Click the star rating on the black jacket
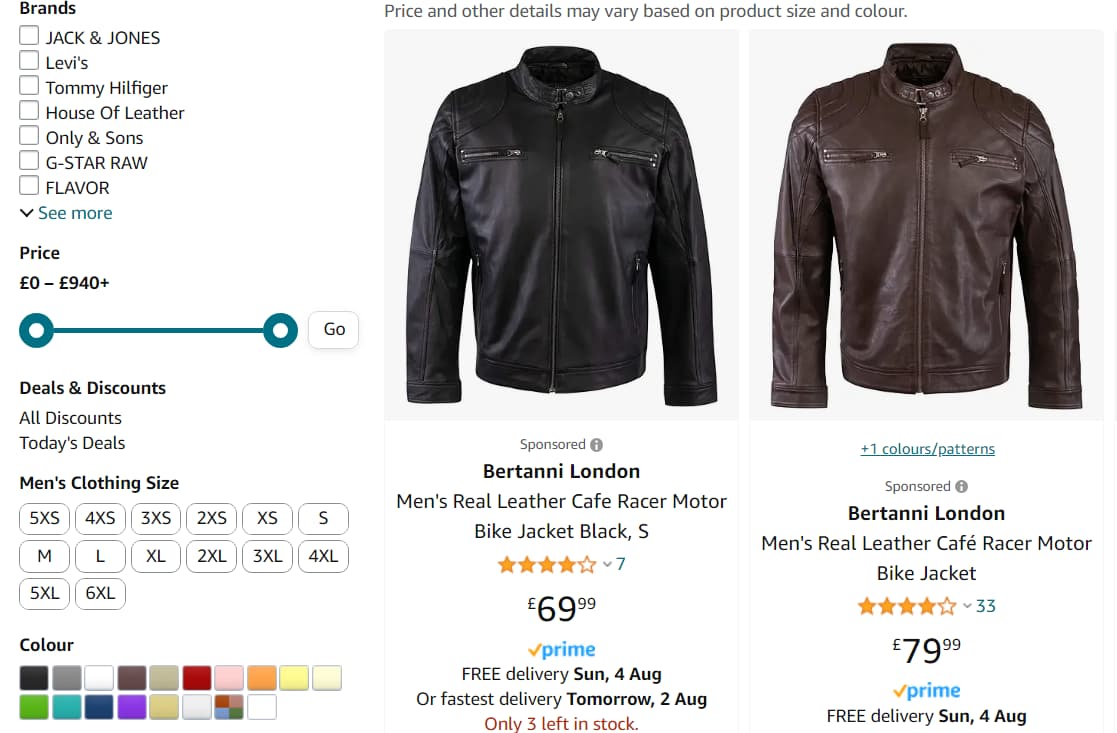Viewport: 1117px width, 733px height. click(547, 564)
